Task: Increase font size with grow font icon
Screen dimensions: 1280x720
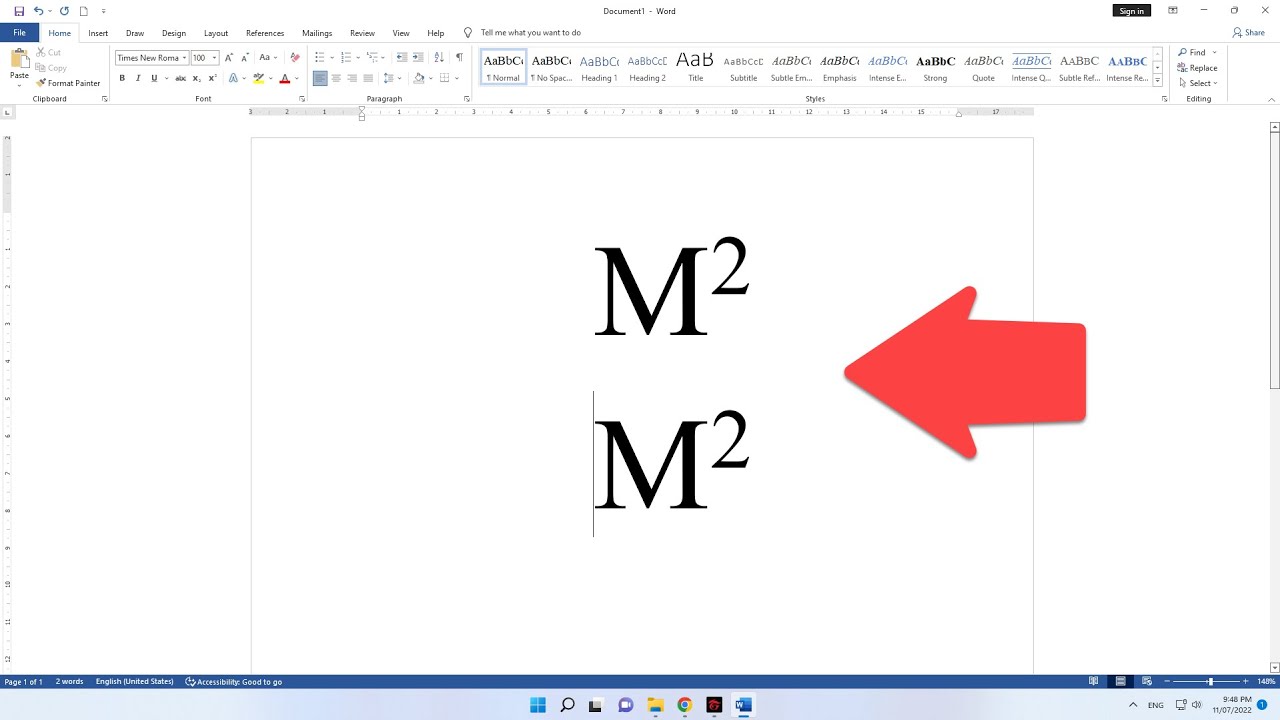Action: 229,58
